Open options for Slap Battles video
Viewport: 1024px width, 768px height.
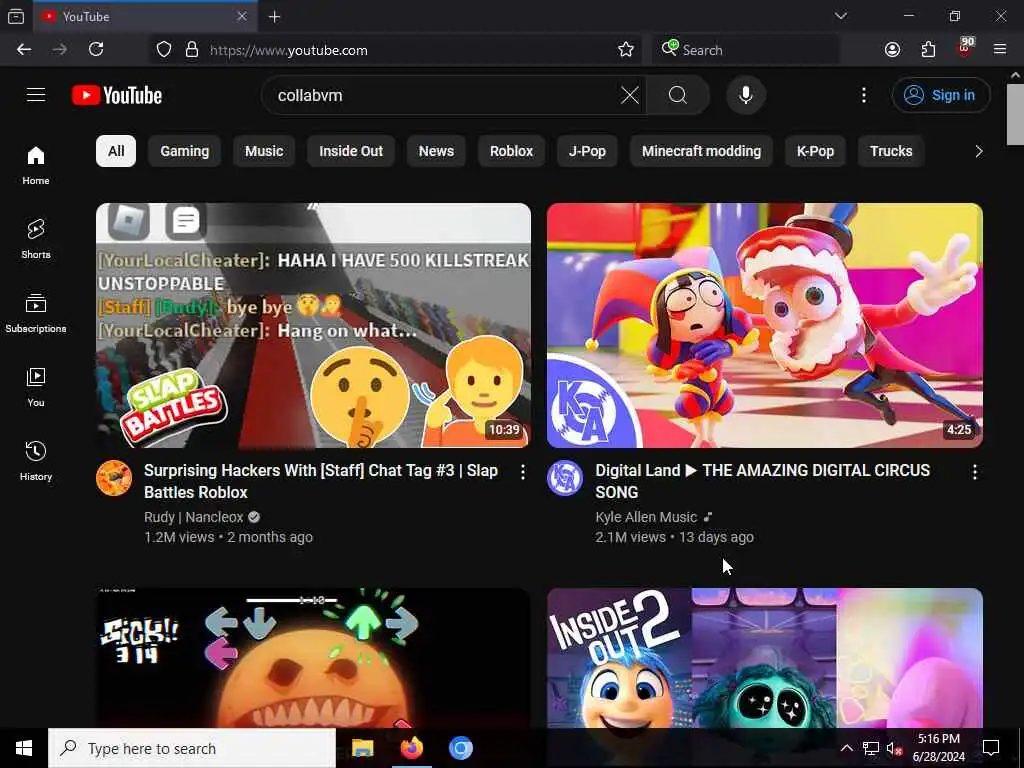522,472
